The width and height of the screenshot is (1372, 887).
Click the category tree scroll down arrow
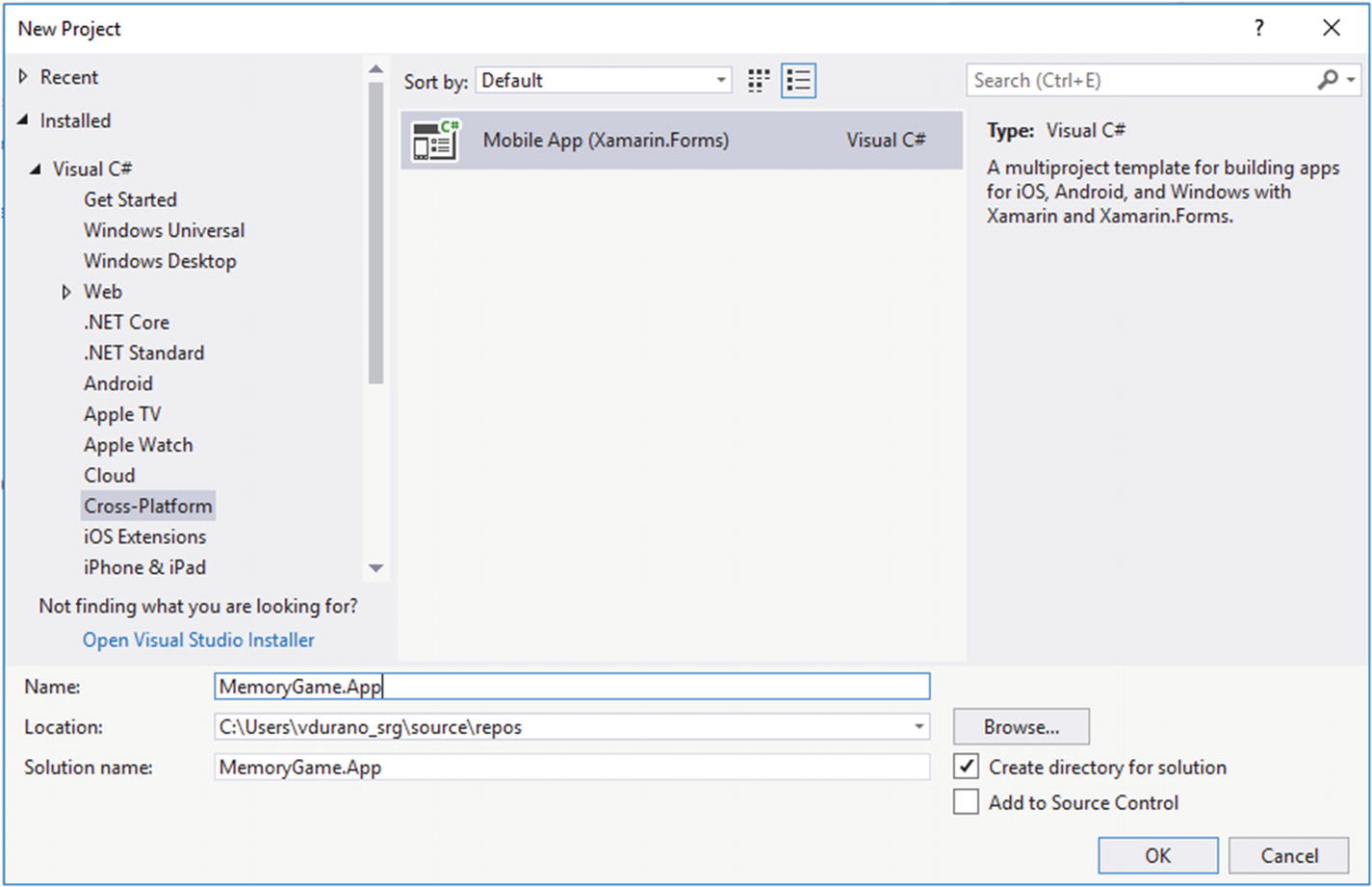pos(375,568)
